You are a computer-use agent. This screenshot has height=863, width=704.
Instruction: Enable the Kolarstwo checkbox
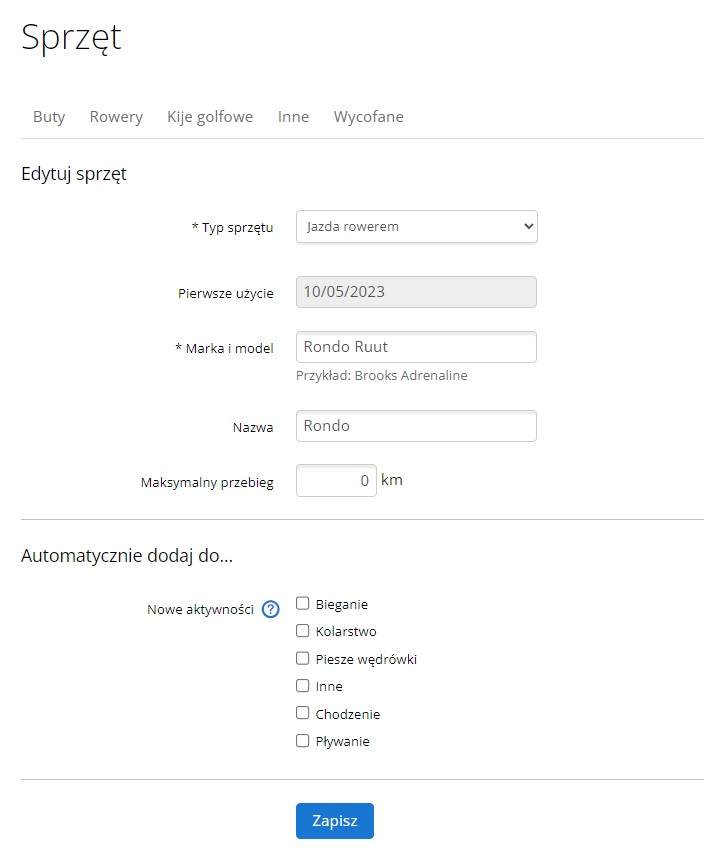(302, 630)
